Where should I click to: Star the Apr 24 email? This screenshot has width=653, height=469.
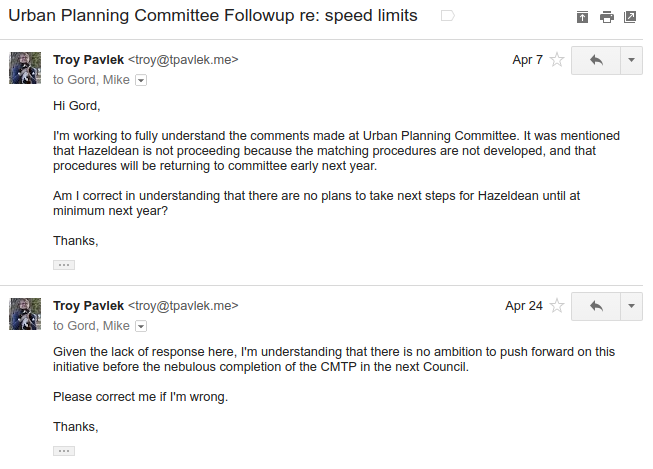(x=557, y=306)
